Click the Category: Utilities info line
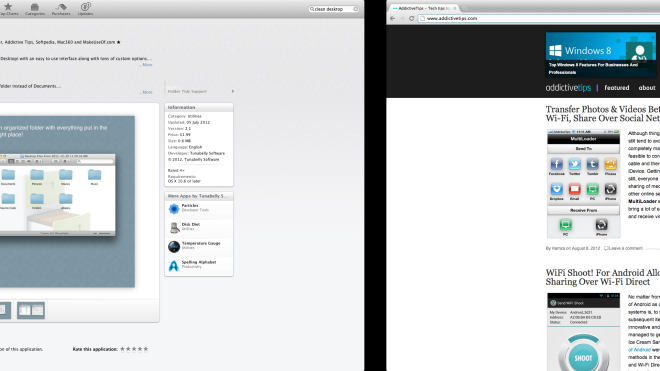660x371 pixels. (184, 116)
